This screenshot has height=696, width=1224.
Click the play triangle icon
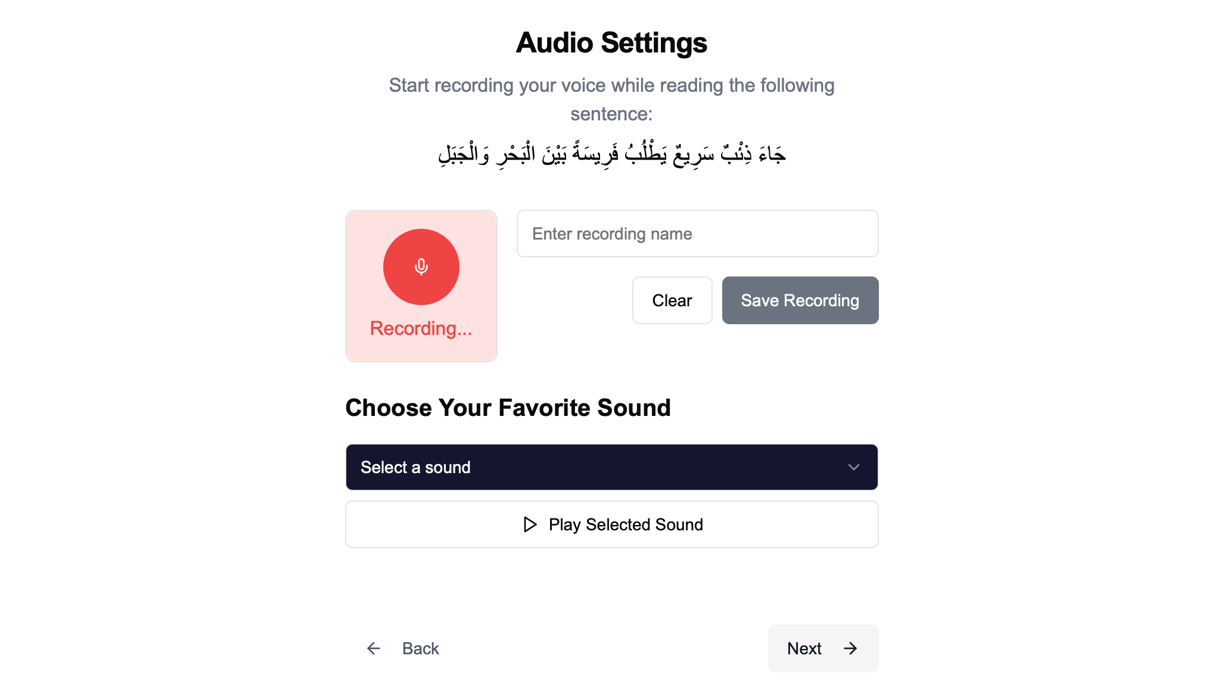tap(530, 525)
